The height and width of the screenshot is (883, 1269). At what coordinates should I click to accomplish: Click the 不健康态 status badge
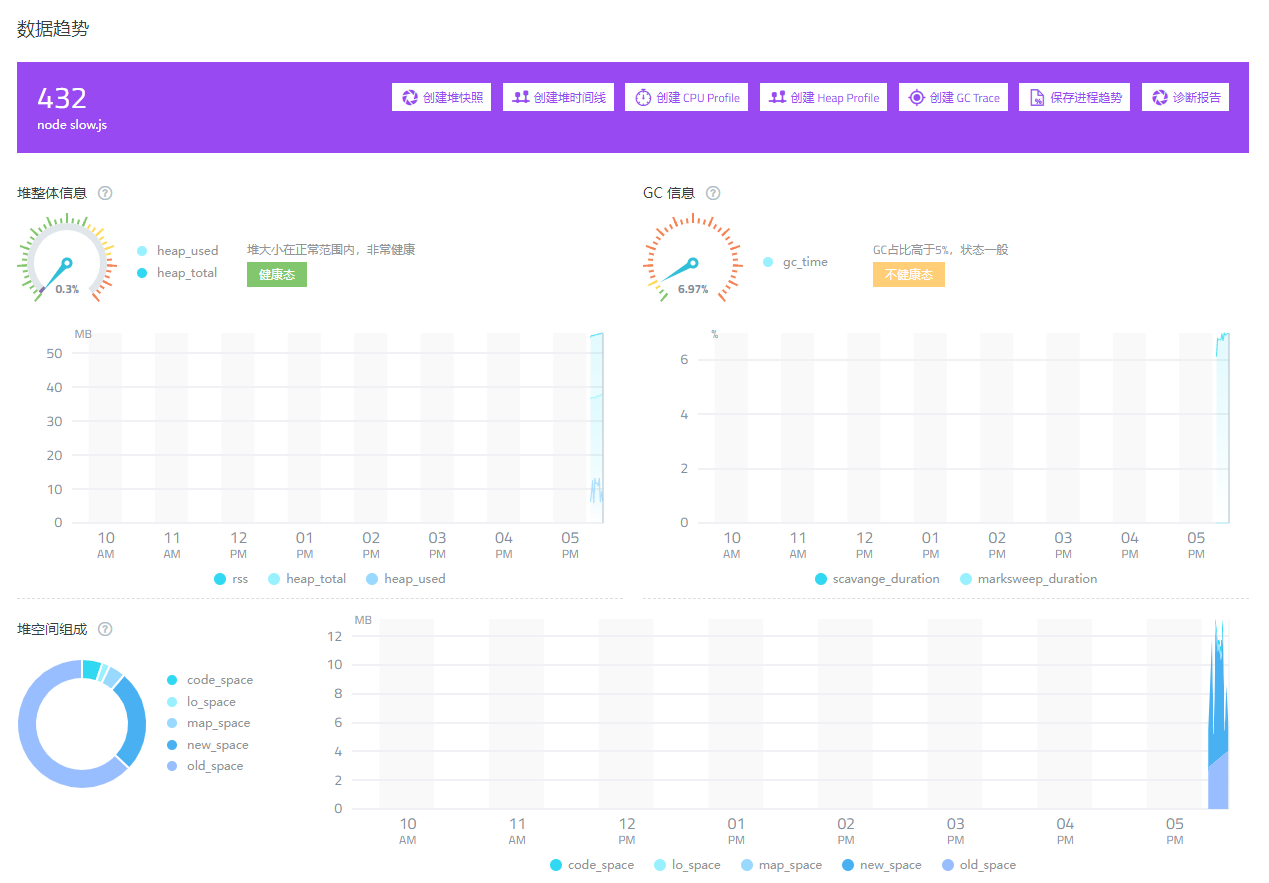click(908, 274)
